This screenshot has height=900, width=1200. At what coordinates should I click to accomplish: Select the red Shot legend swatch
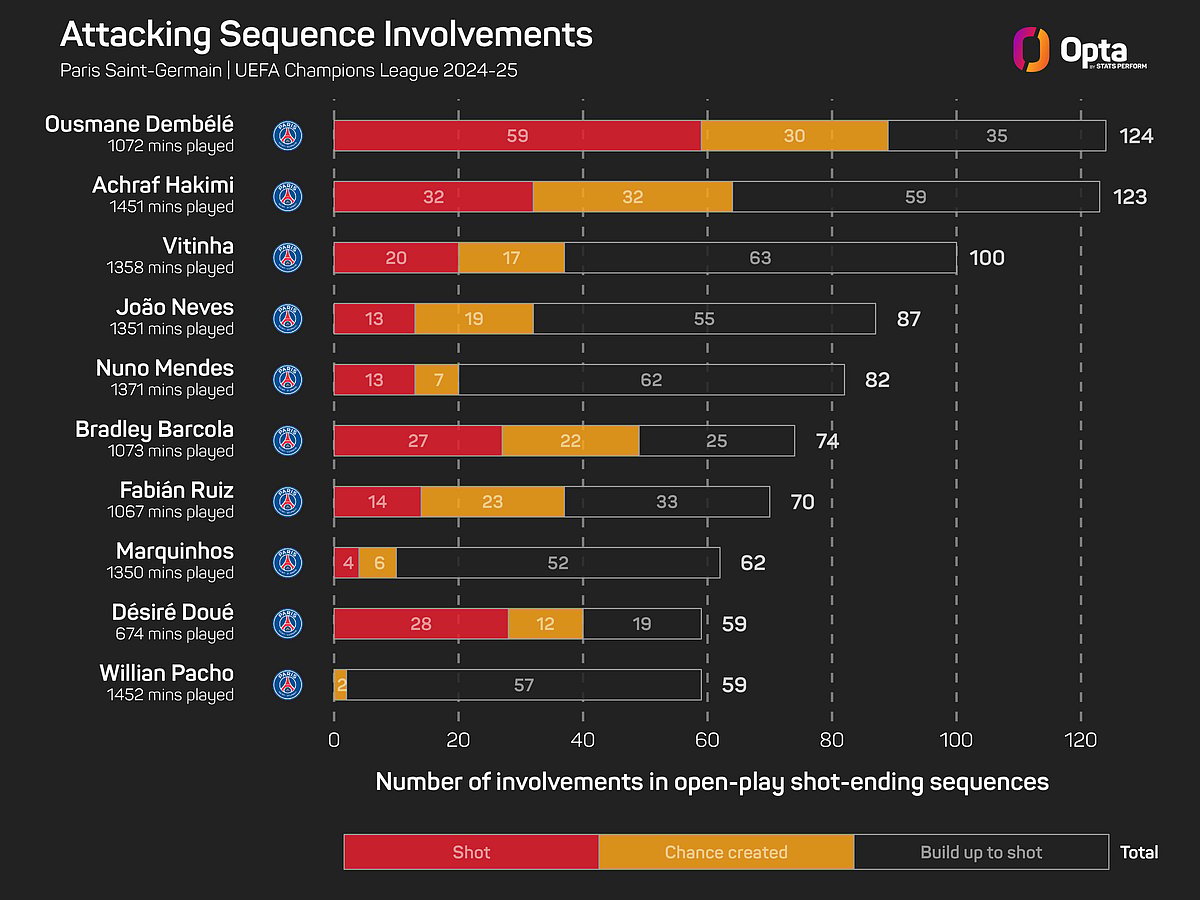[471, 852]
